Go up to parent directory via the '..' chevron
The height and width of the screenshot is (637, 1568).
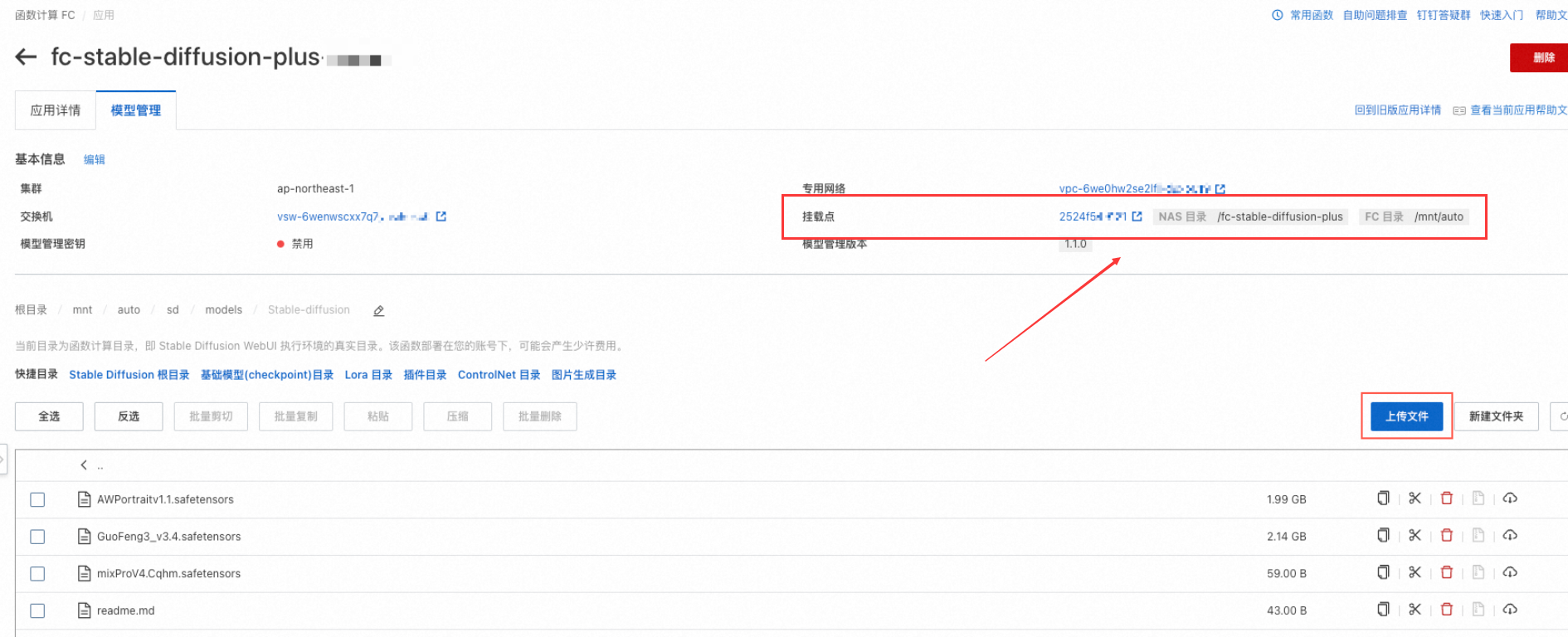tap(84, 465)
